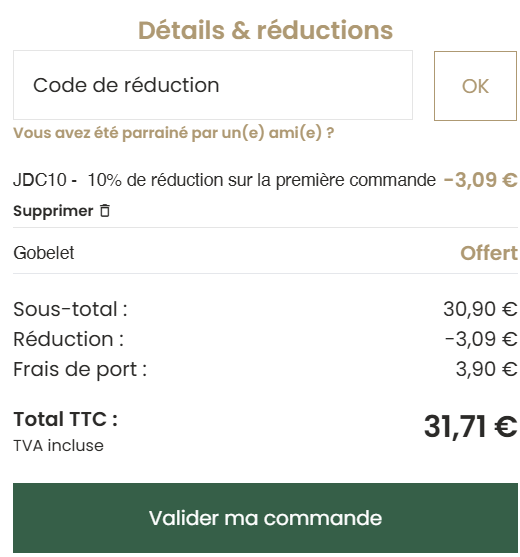Click the Sous-total label
520x557 pixels.
(x=70, y=309)
